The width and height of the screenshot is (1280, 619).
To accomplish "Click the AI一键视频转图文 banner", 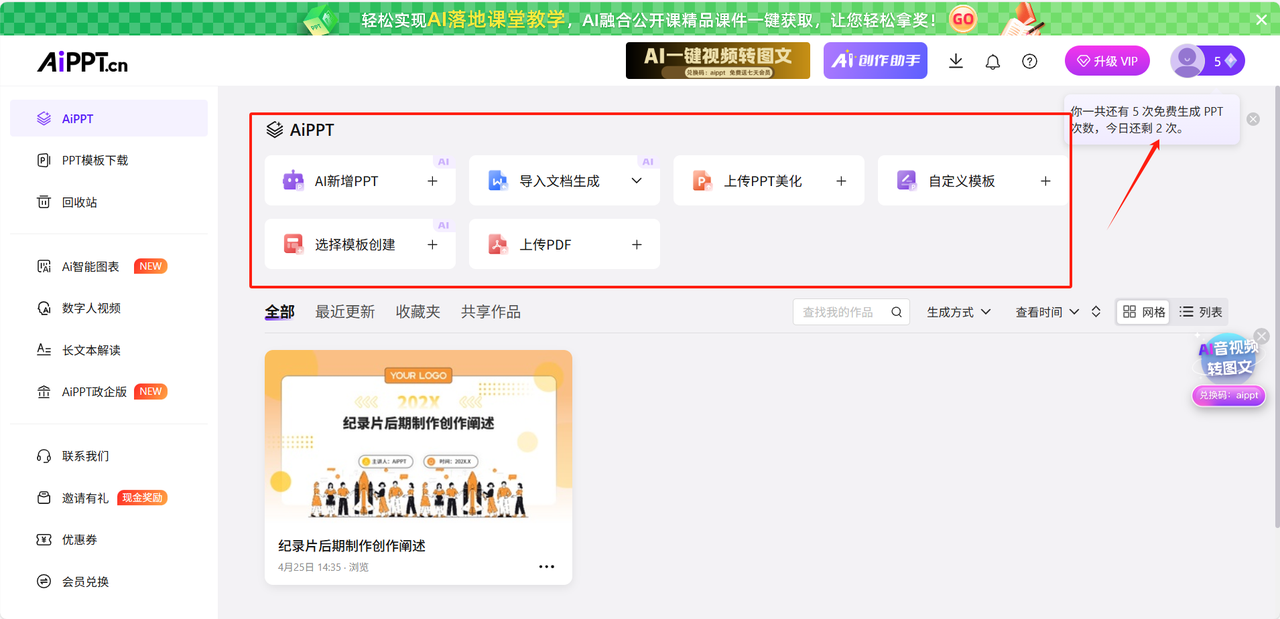I will point(718,60).
